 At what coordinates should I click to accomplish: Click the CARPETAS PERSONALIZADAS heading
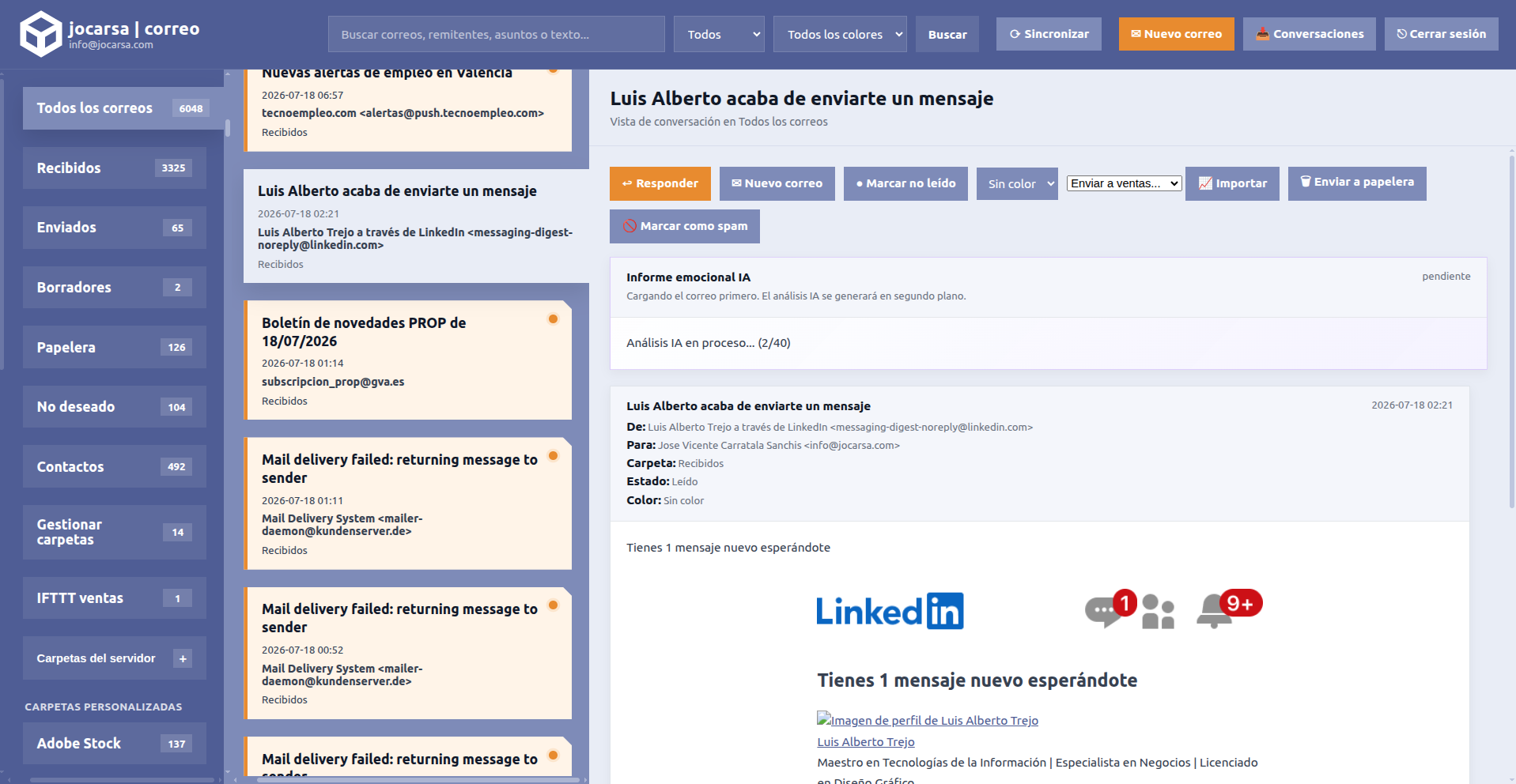[x=104, y=707]
